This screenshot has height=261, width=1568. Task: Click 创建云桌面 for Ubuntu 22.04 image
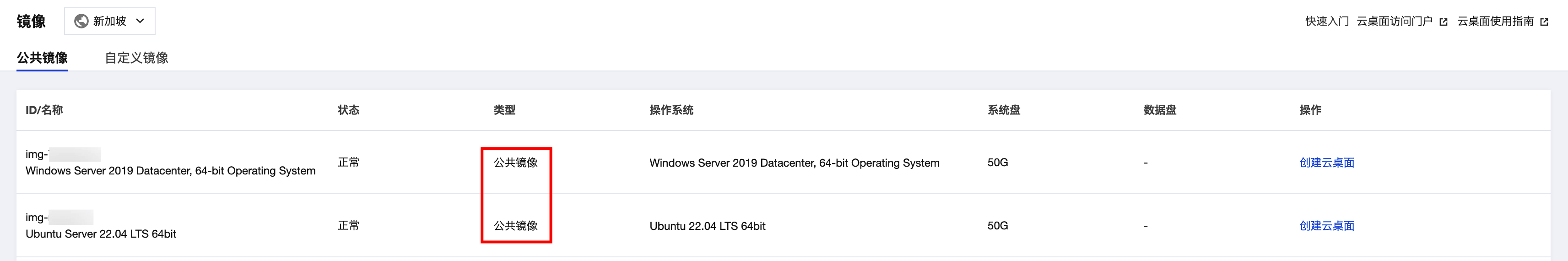[1327, 226]
